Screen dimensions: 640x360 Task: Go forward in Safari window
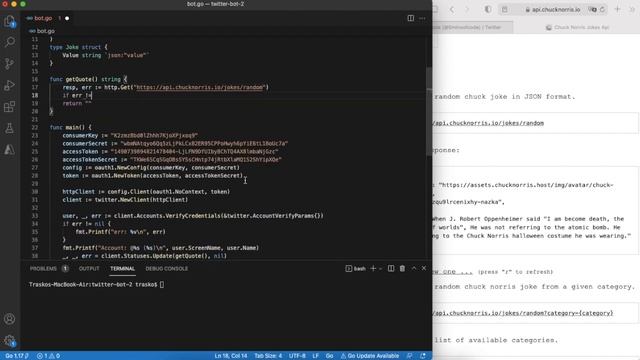click(467, 9)
